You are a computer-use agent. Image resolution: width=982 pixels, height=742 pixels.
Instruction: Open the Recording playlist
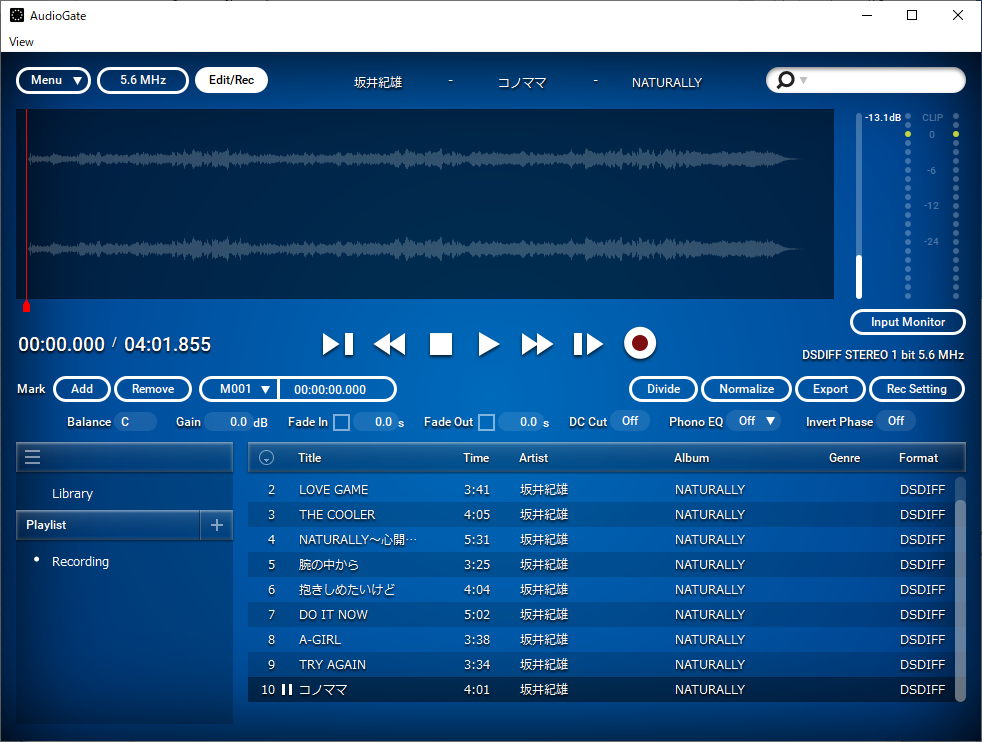[80, 562]
